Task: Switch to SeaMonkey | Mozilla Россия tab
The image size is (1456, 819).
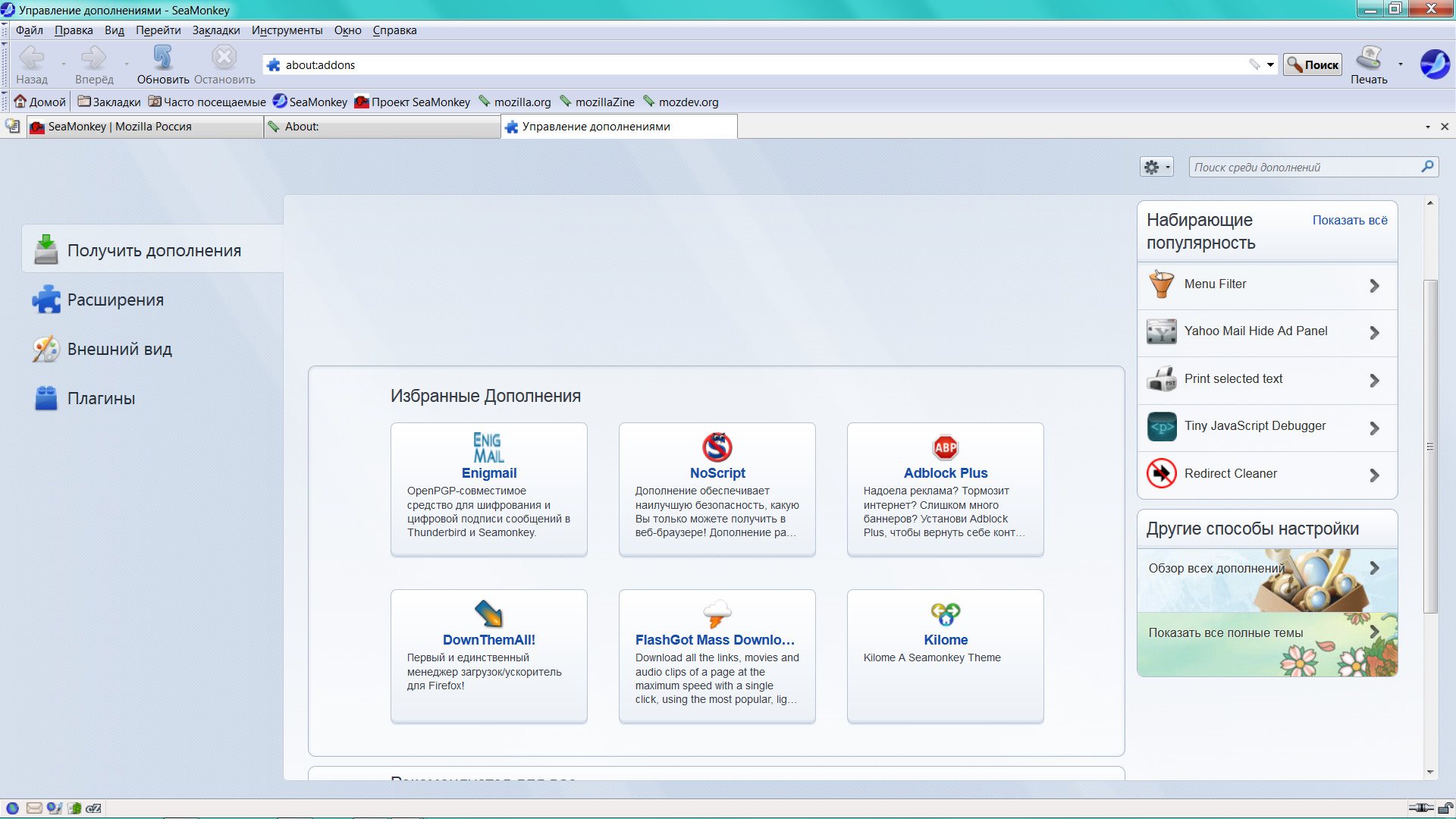Action: coord(144,127)
